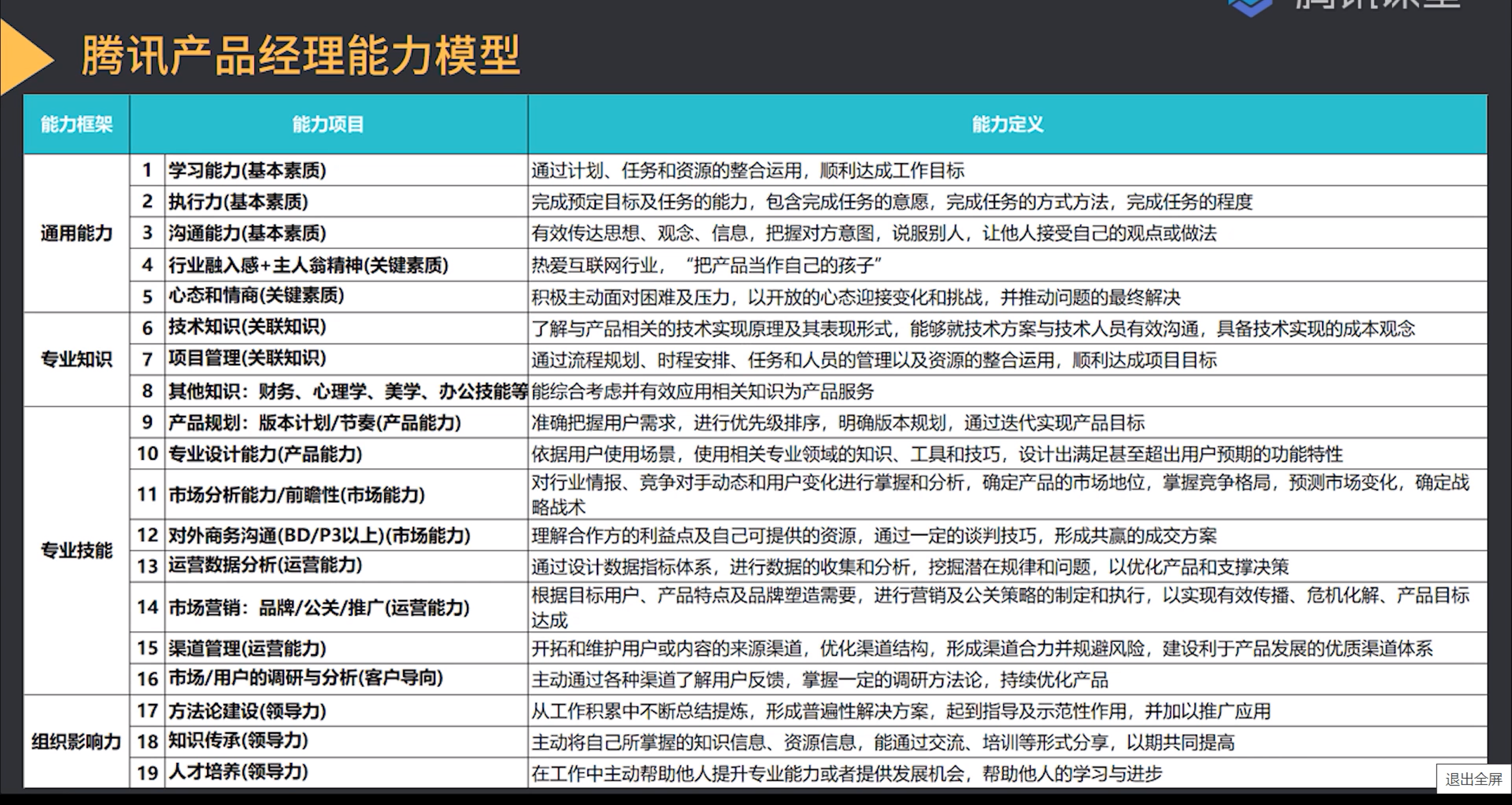Screen dimensions: 1512x805
Task: Click the Tencent Classroom logo icon
Action: coord(1250,7)
